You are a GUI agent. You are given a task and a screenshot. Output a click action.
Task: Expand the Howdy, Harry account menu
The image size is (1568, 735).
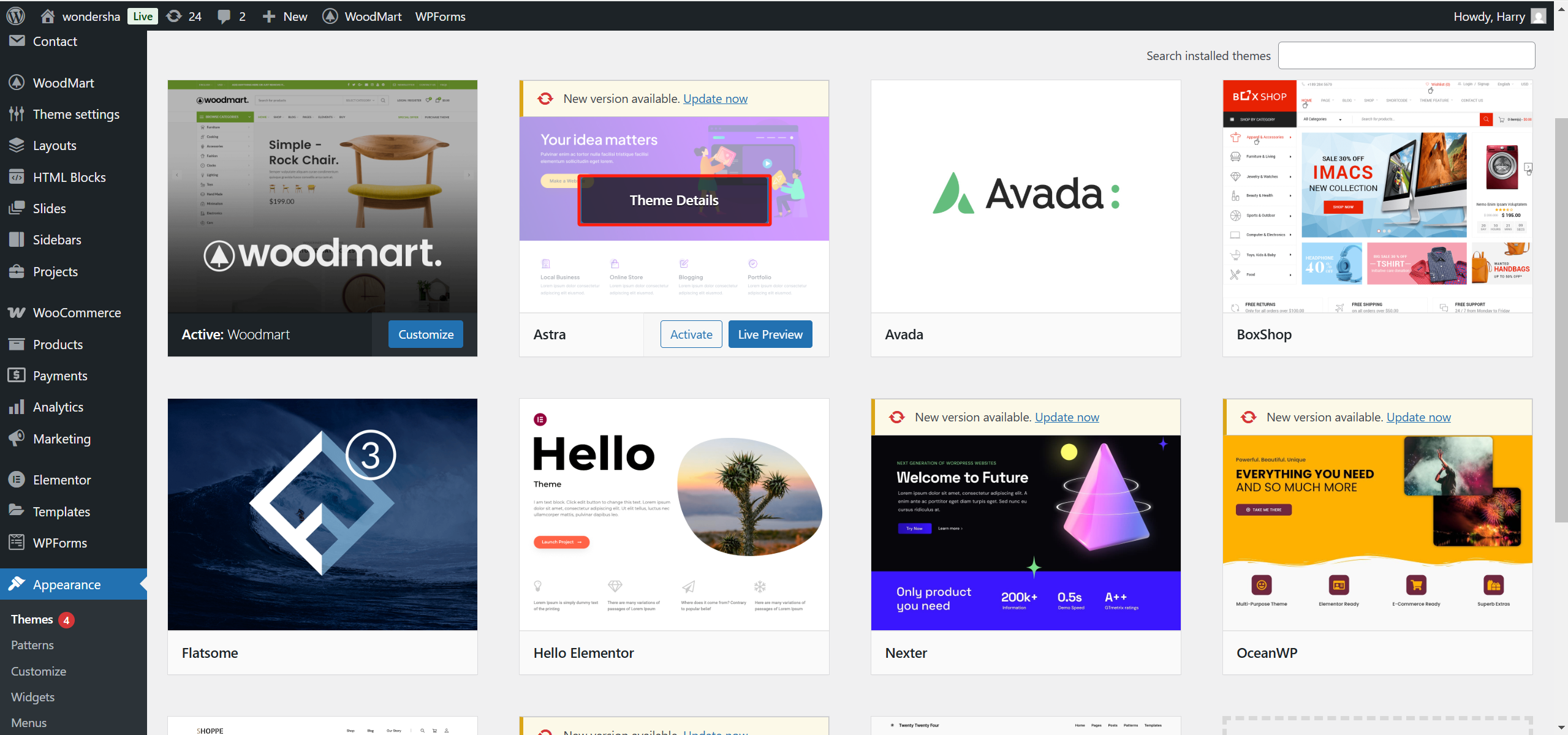click(1488, 16)
